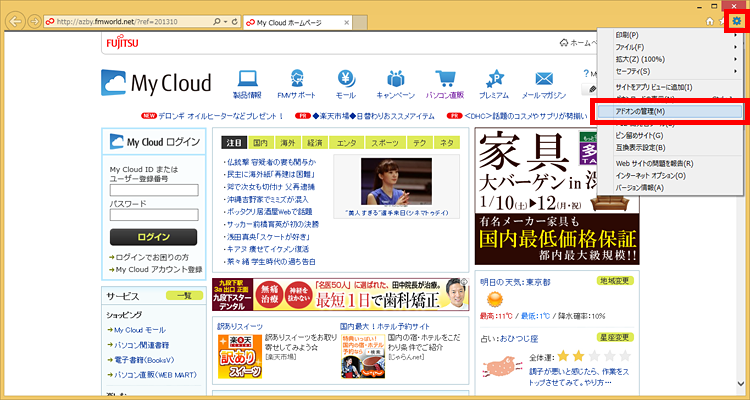Close the My Cloud ホームページ tab
The height and width of the screenshot is (400, 750).
click(346, 22)
